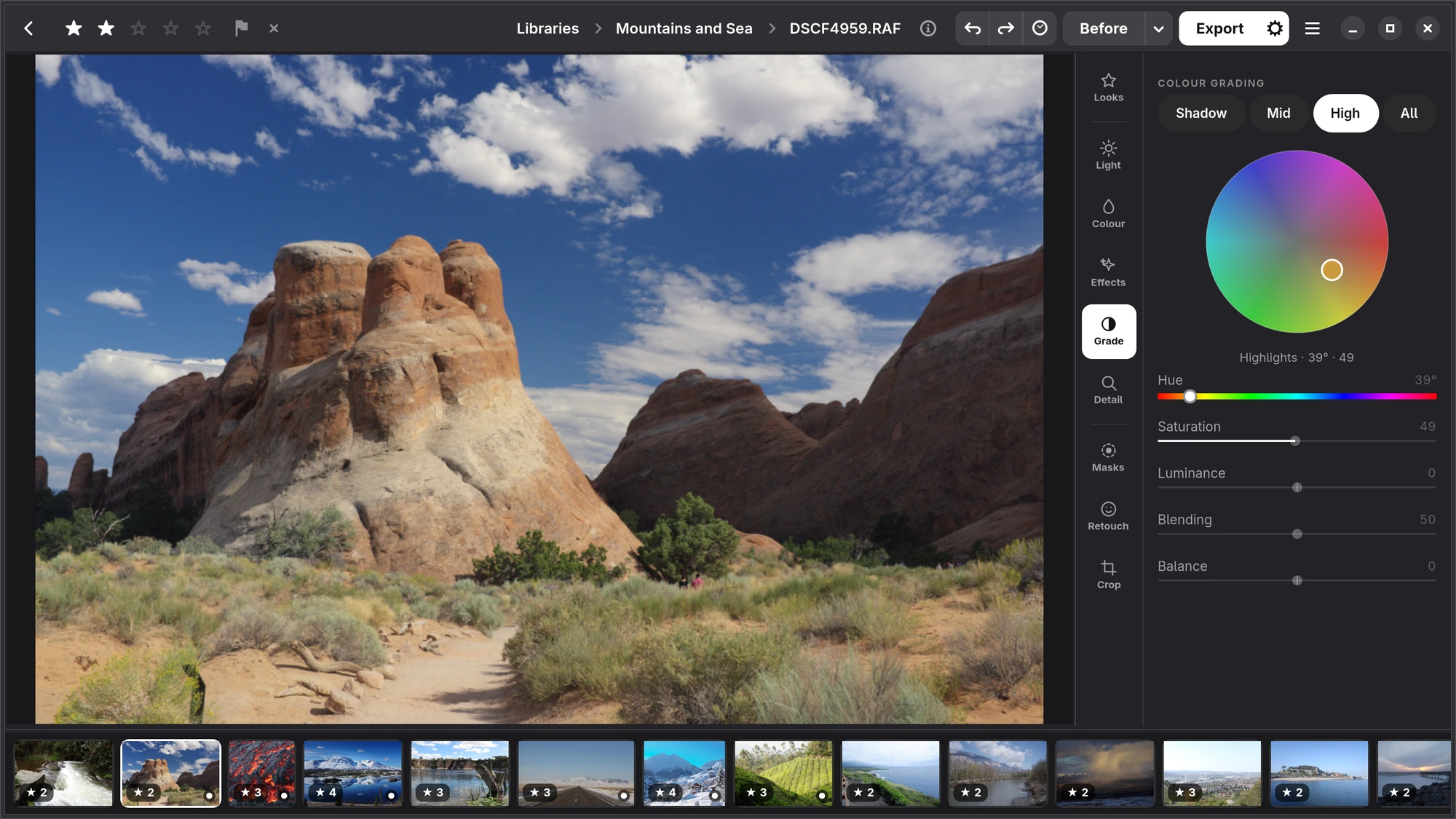Clear the rating with the x icon
This screenshot has width=1456, height=819.
(274, 28)
